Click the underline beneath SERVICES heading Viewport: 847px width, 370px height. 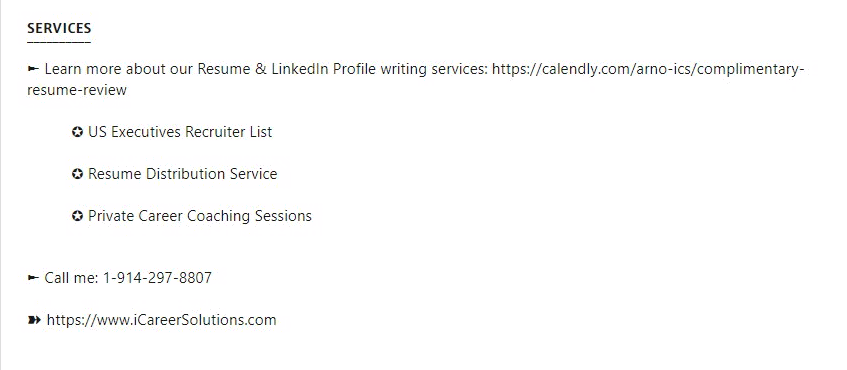click(59, 42)
